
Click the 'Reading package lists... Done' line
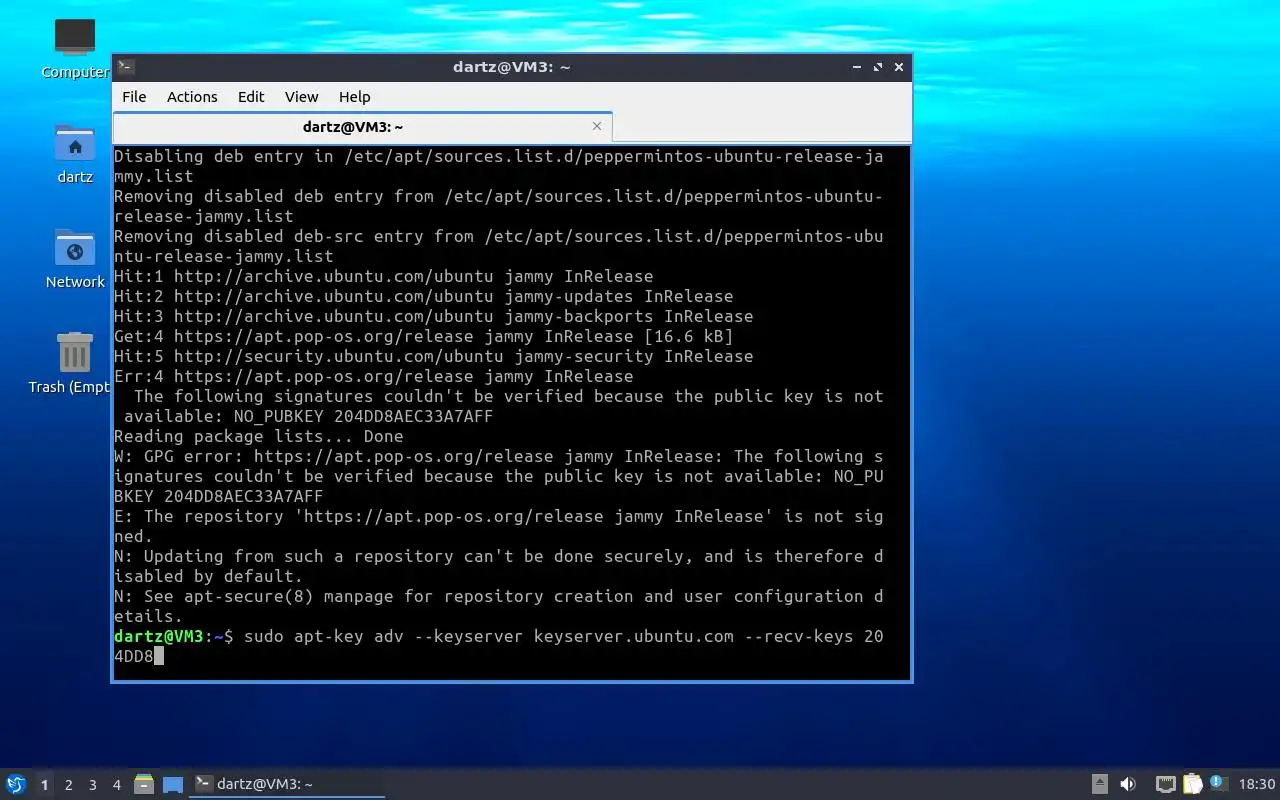[x=259, y=436]
